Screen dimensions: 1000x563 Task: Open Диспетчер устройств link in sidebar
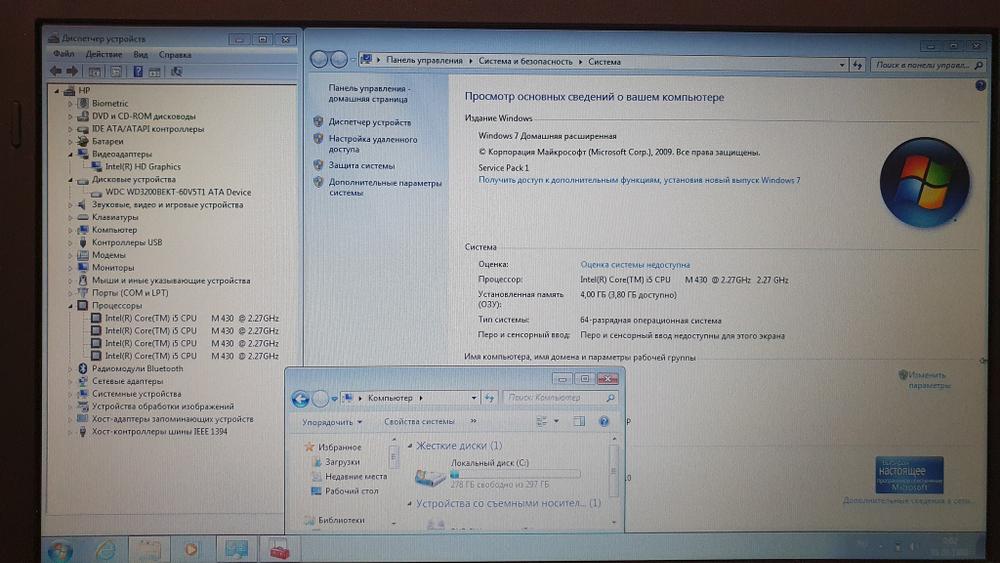pos(370,122)
